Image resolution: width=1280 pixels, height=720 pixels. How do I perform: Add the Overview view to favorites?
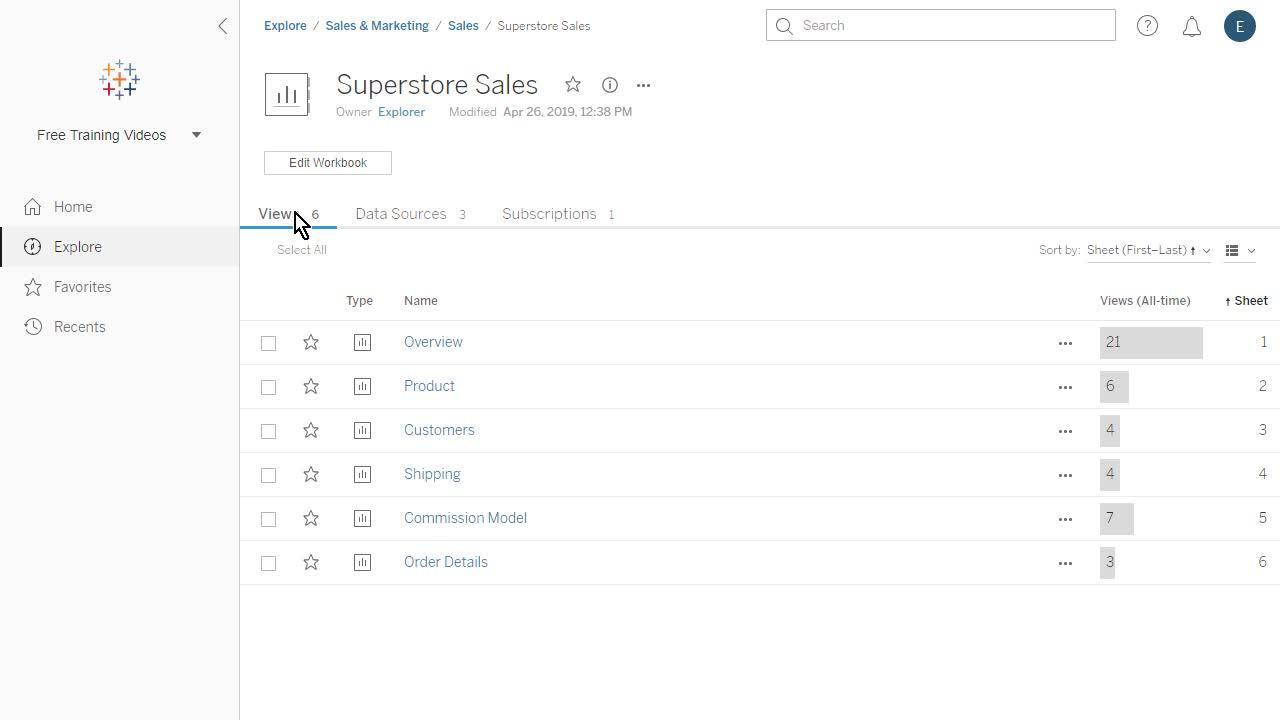311,342
